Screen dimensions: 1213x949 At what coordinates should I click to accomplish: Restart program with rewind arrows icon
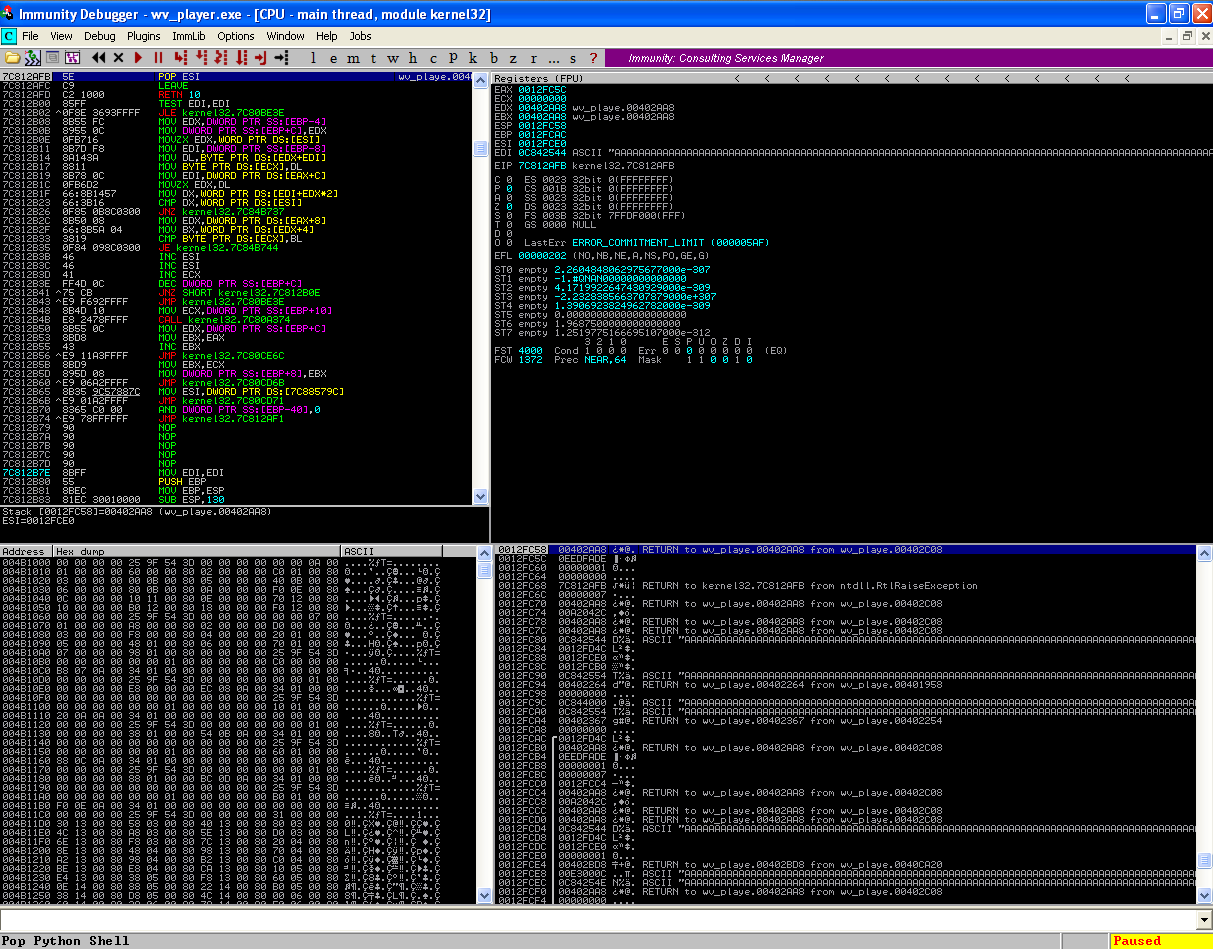(99, 58)
